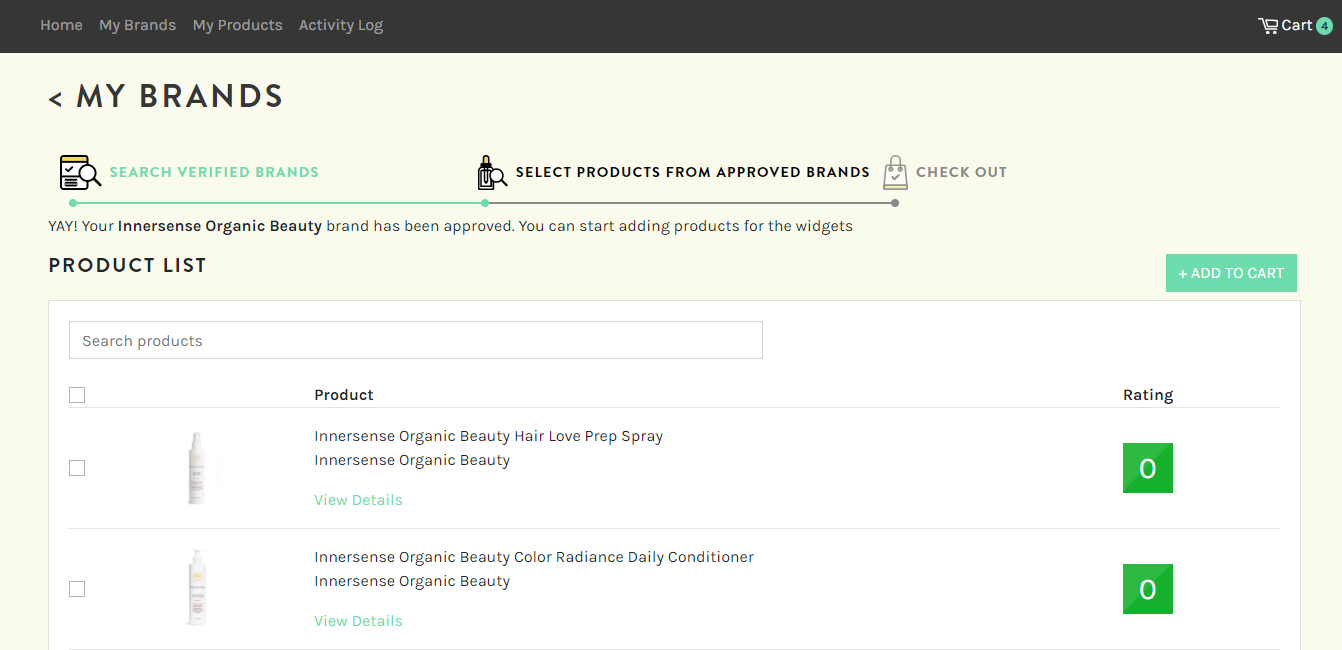
Task: Click the Check Out step label
Action: (x=961, y=172)
